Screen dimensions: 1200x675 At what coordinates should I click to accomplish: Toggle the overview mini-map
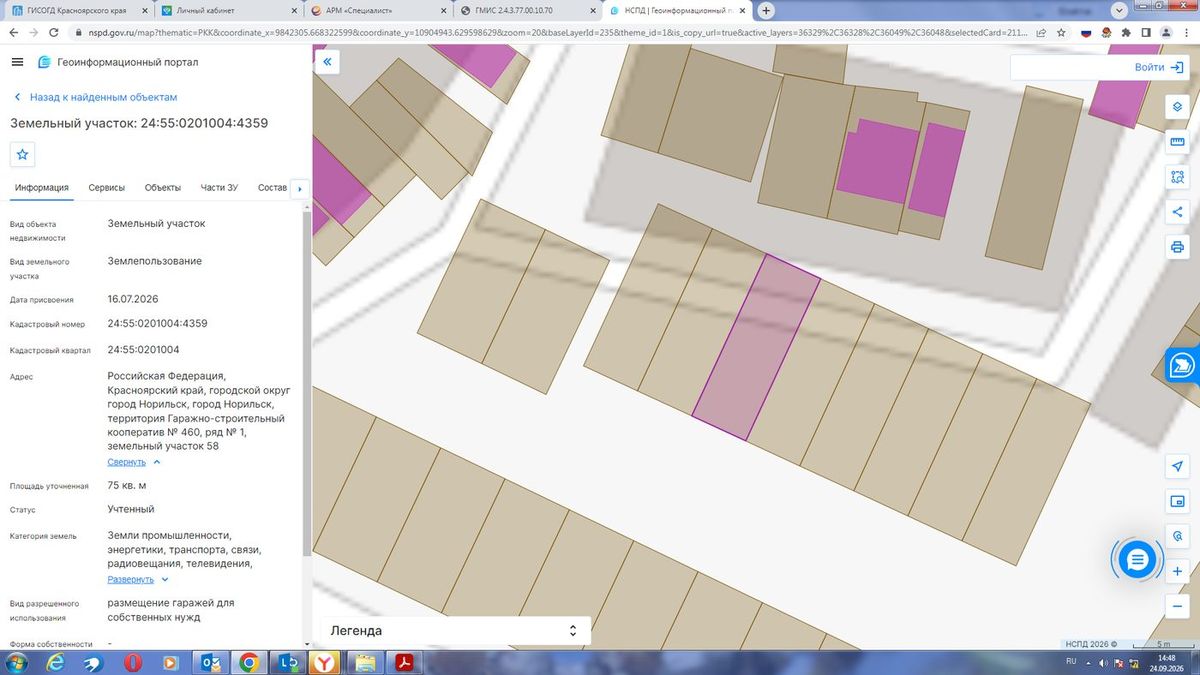point(1177,501)
